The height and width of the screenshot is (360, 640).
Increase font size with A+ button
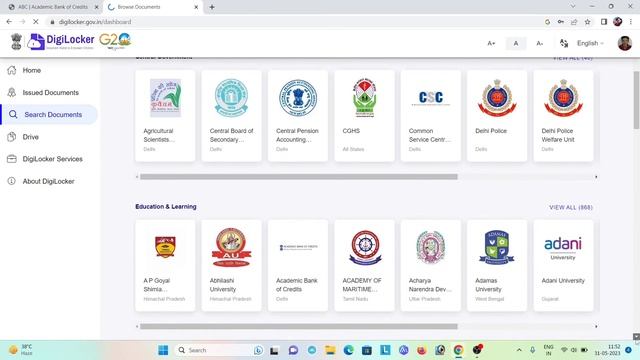pyautogui.click(x=491, y=43)
